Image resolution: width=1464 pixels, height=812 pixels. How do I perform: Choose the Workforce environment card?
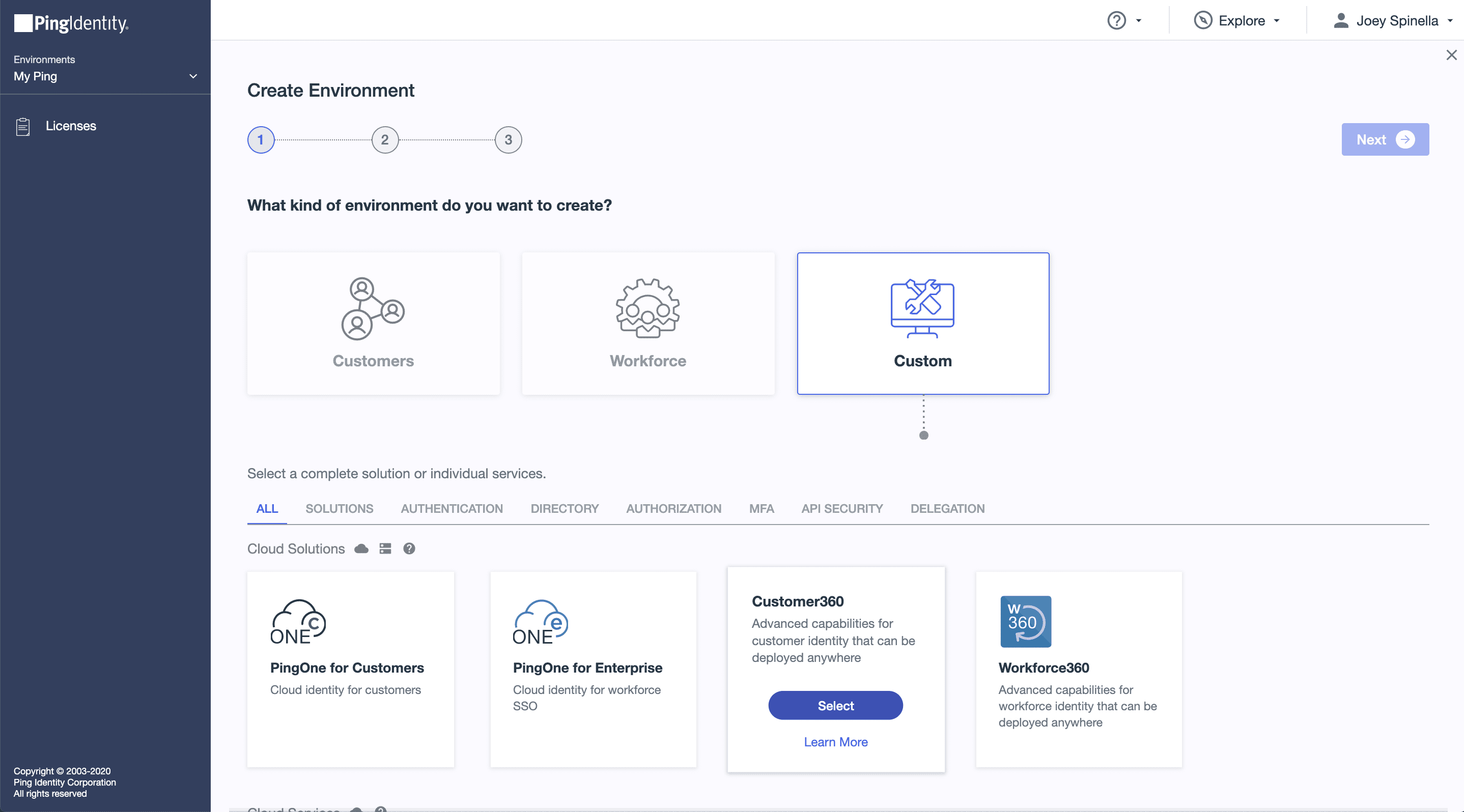[x=648, y=324]
